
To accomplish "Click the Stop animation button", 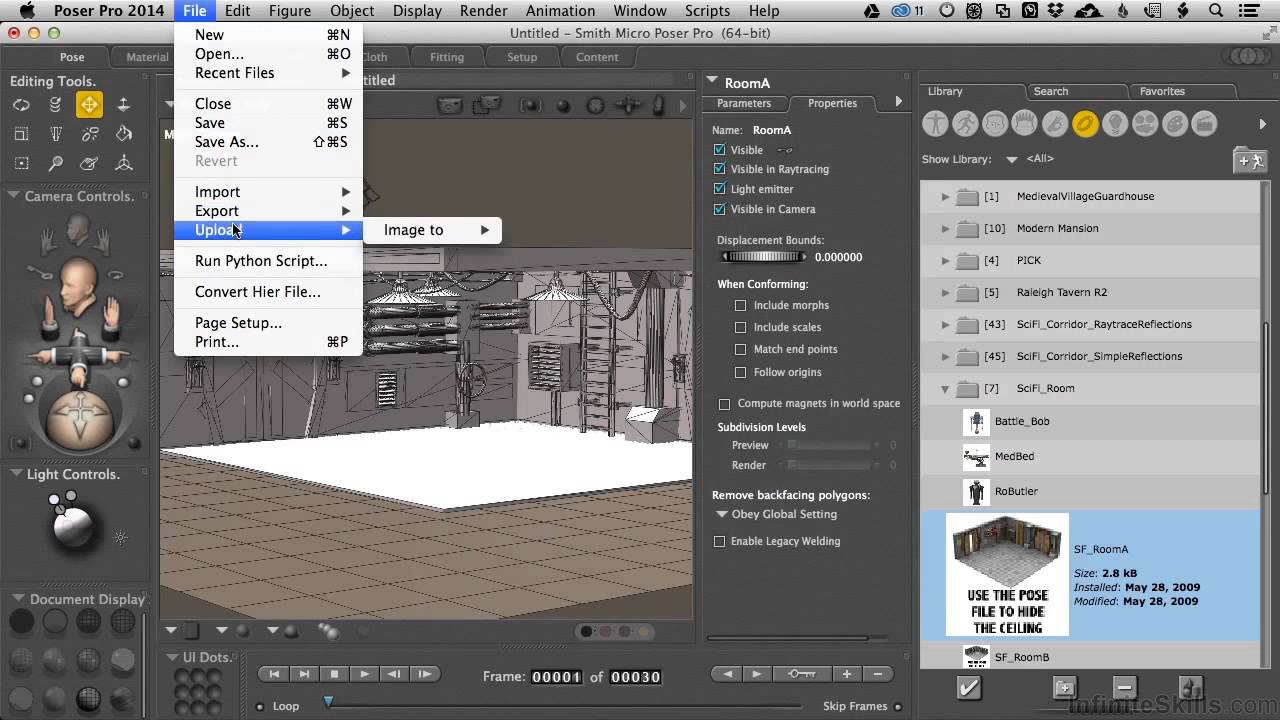I will [x=335, y=674].
